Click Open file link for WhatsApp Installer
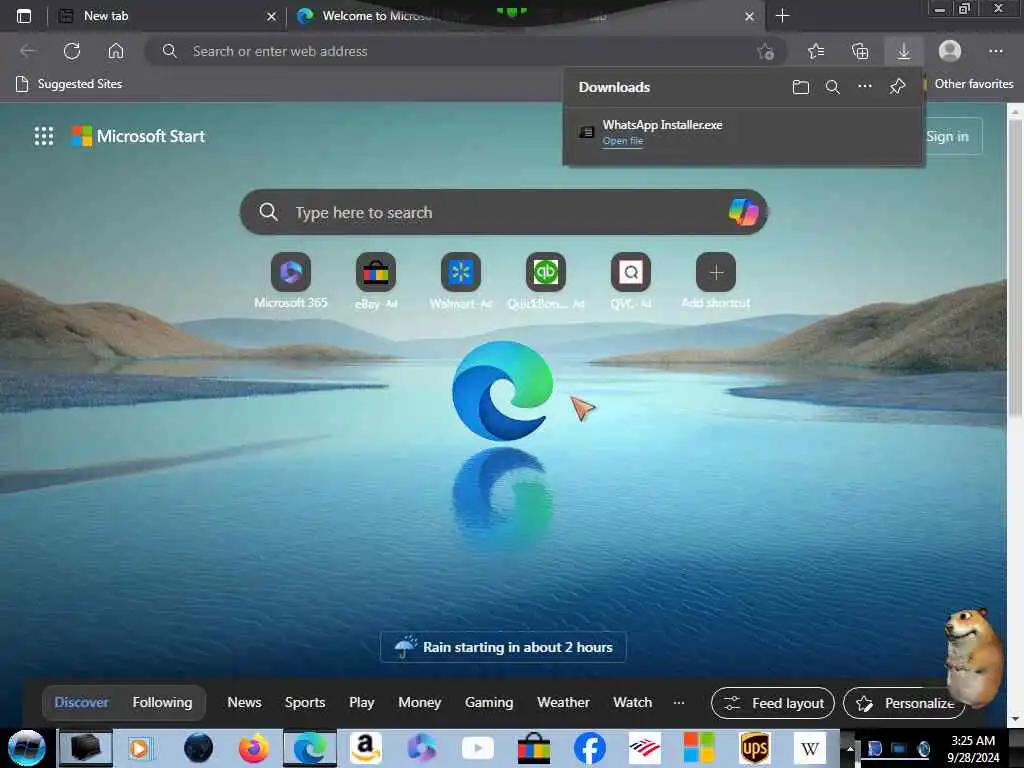 [623, 141]
